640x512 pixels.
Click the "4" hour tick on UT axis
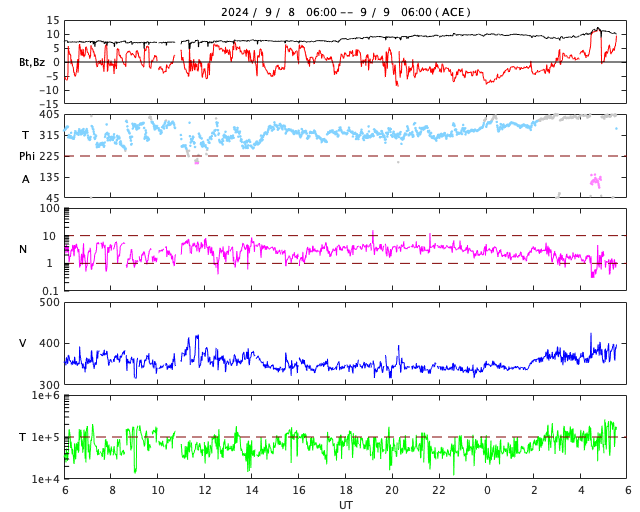[x=581, y=490]
